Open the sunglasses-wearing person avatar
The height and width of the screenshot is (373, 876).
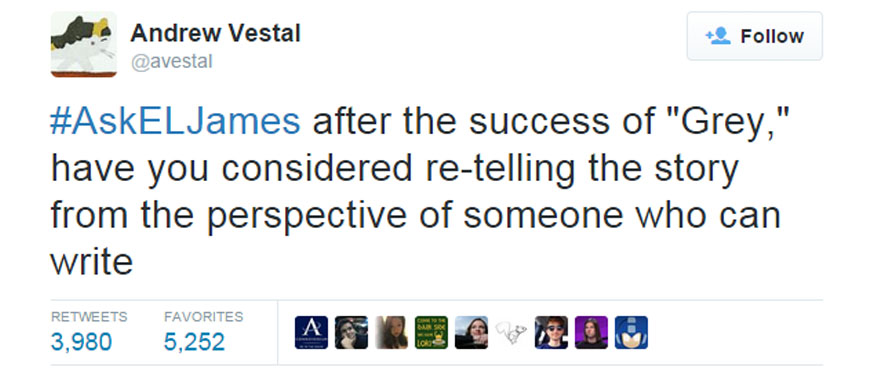[551, 332]
